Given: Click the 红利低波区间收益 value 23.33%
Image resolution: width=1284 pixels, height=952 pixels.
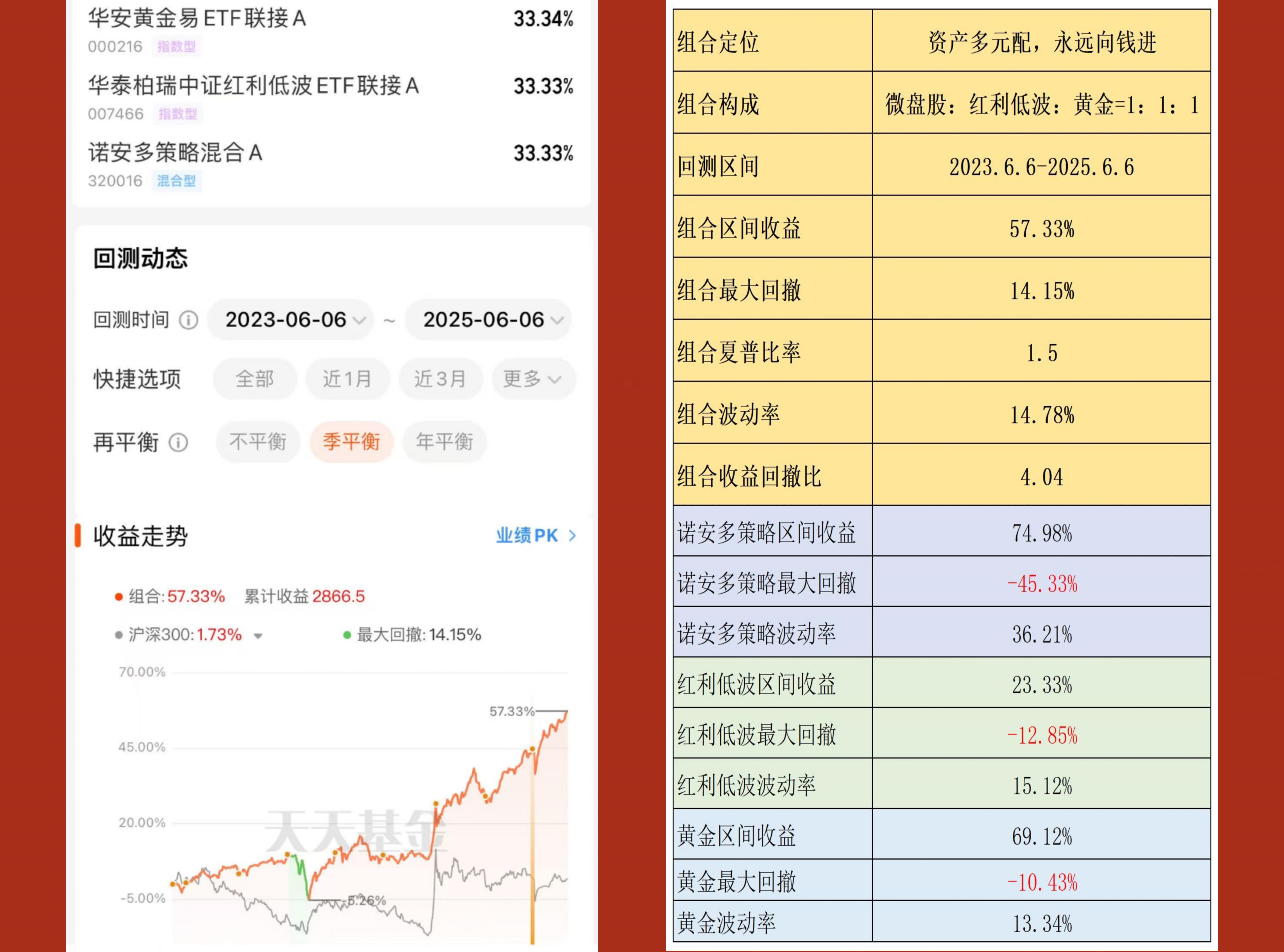Looking at the screenshot, I should click(x=1042, y=685).
